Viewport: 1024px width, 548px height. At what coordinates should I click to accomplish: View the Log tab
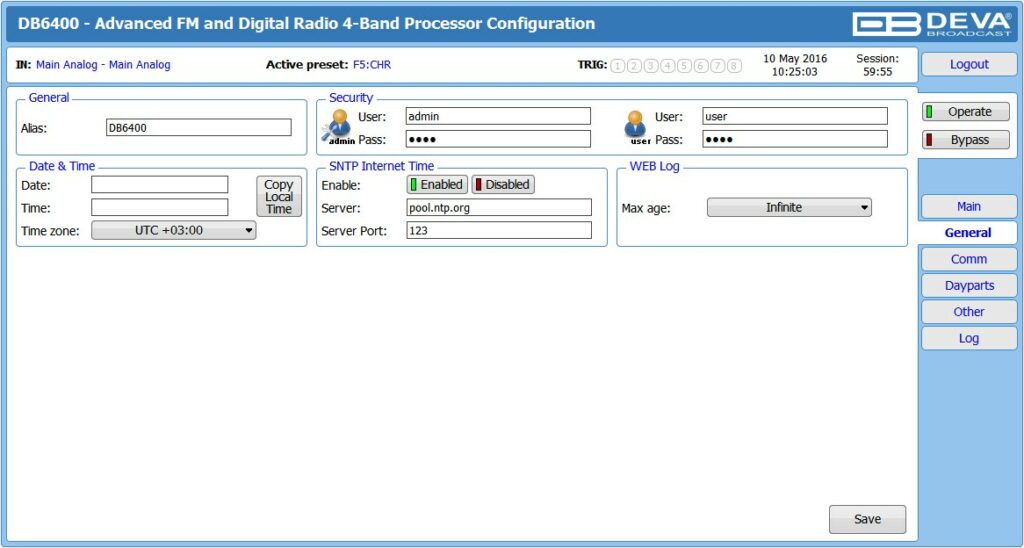click(x=968, y=339)
